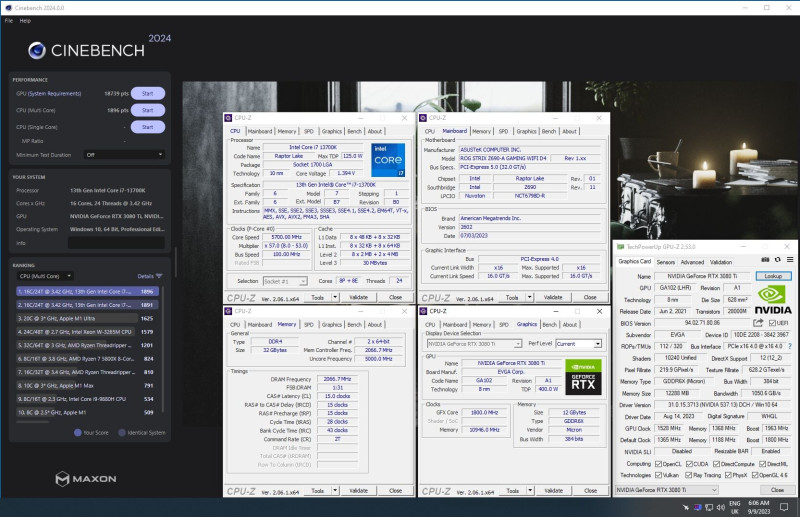Select the Intel Xeon W-3265M ranking row
The height and width of the screenshot is (517, 800).
[x=87, y=332]
